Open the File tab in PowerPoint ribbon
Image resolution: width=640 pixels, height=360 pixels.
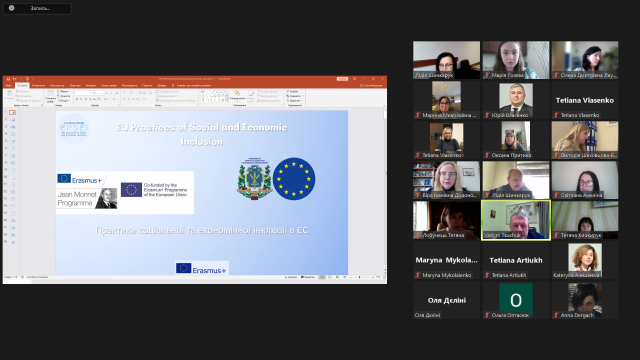[9, 85]
